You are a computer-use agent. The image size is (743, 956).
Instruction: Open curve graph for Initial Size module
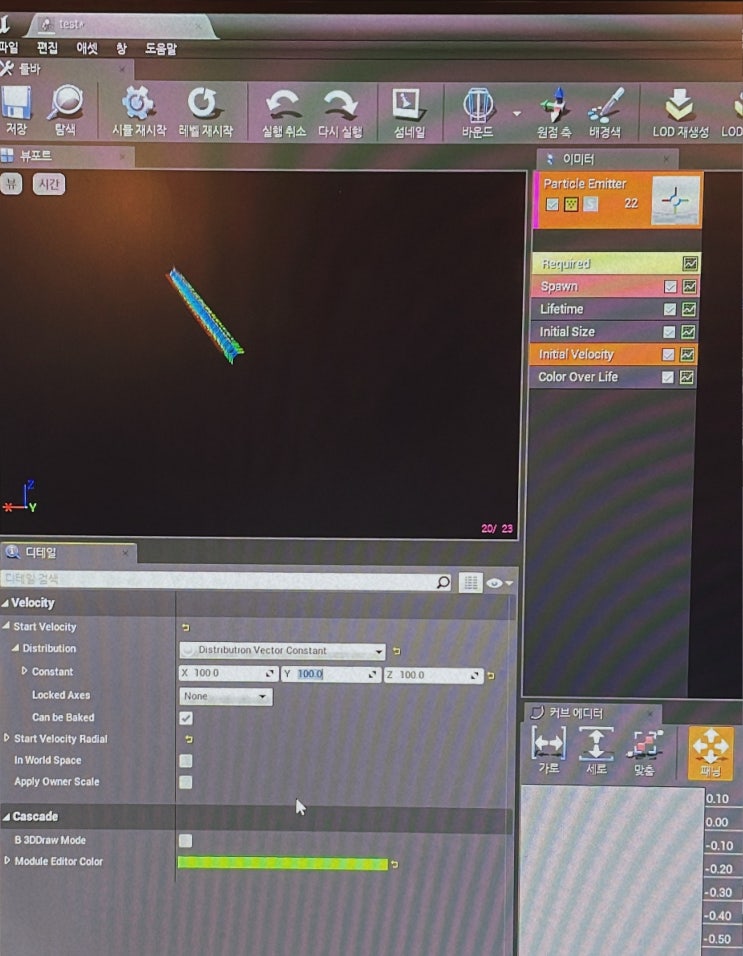click(x=688, y=332)
